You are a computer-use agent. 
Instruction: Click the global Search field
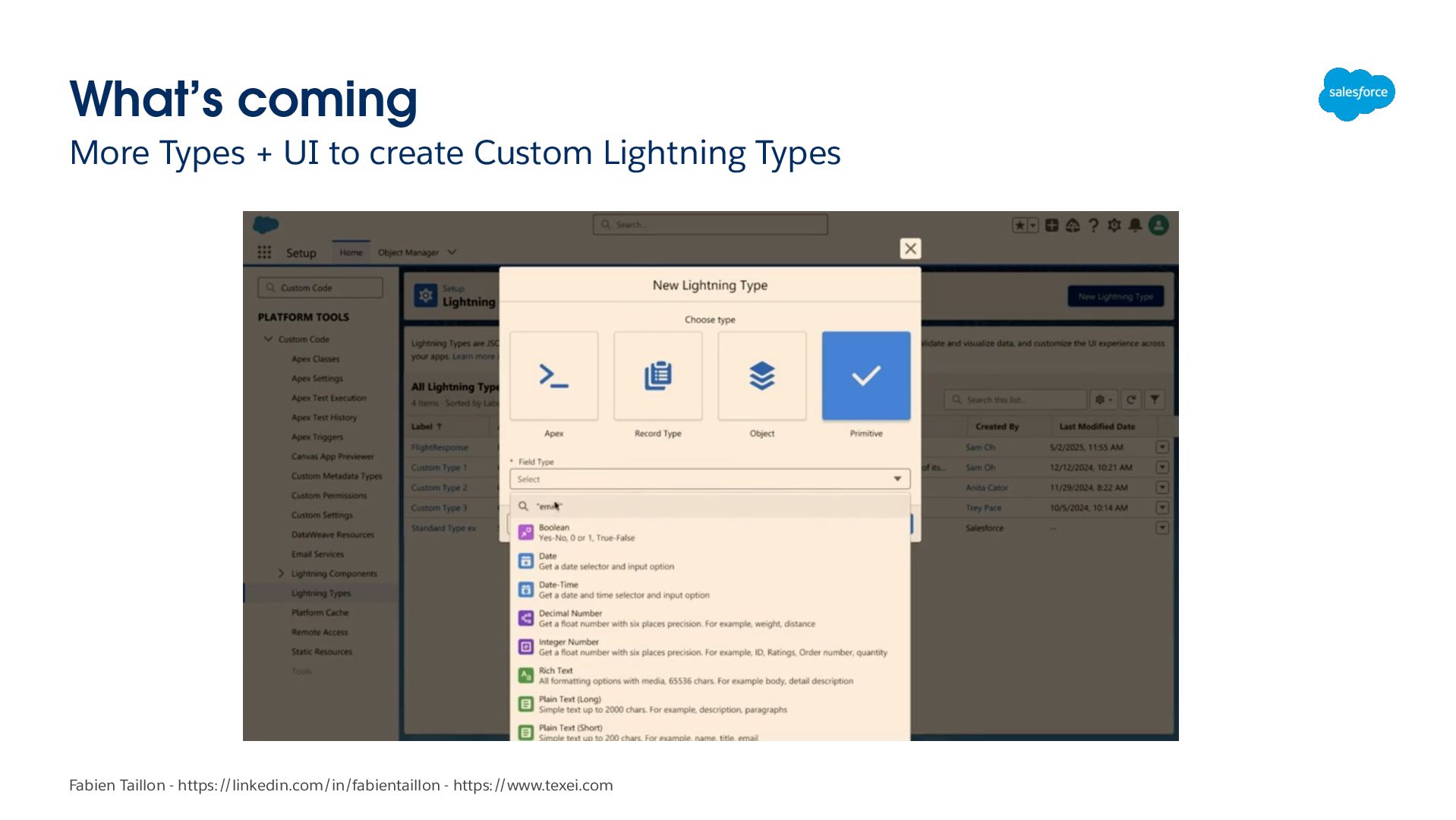710,225
